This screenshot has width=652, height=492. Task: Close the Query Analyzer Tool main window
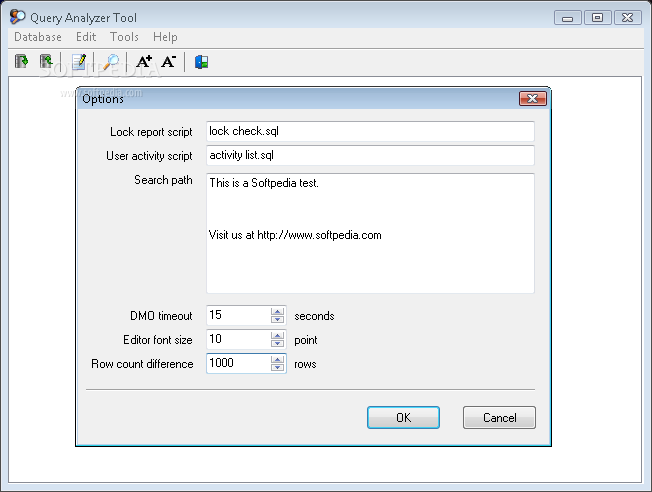pyautogui.click(x=627, y=18)
